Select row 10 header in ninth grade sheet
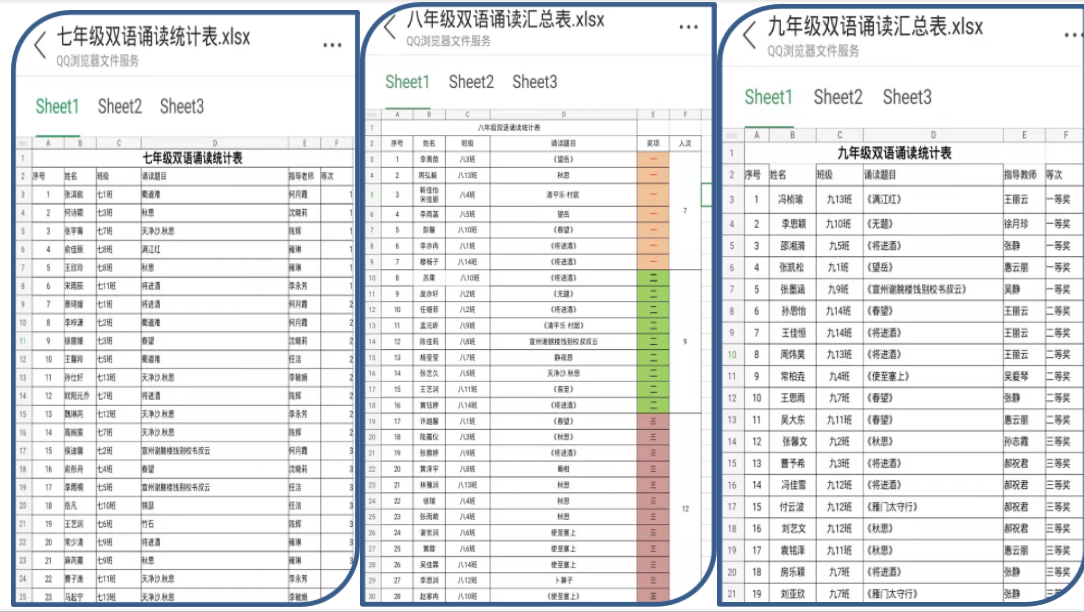Image resolution: width=1084 pixels, height=612 pixels. 732,354
